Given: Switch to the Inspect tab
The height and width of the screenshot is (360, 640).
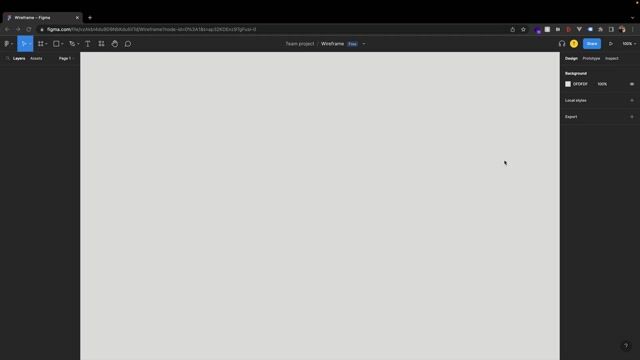Looking at the screenshot, I should pos(611,58).
